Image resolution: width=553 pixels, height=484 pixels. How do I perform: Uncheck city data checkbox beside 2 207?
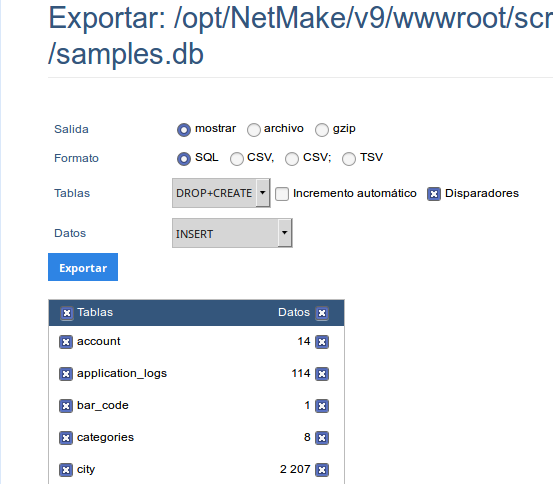[x=322, y=470]
